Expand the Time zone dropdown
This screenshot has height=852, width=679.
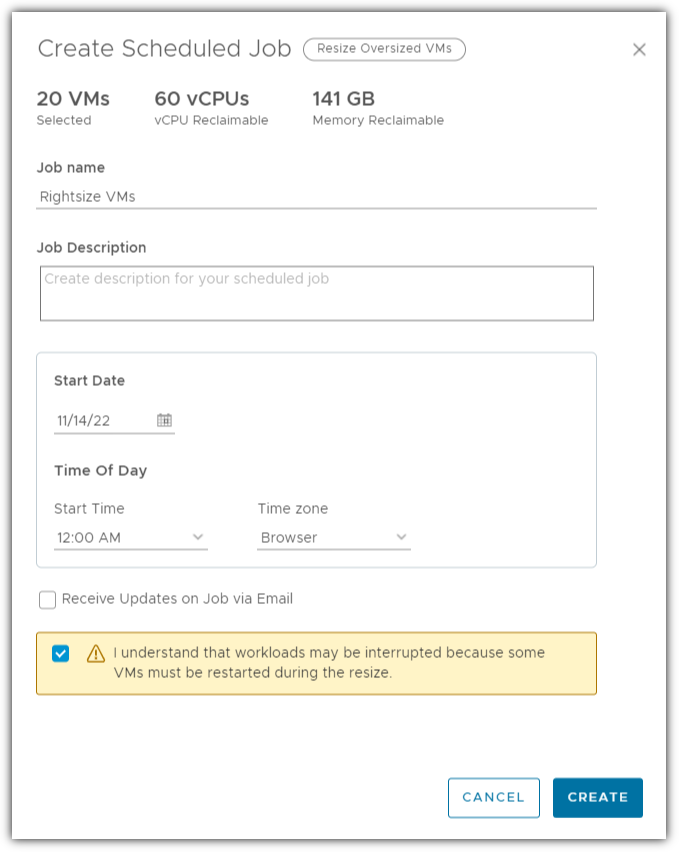click(334, 538)
